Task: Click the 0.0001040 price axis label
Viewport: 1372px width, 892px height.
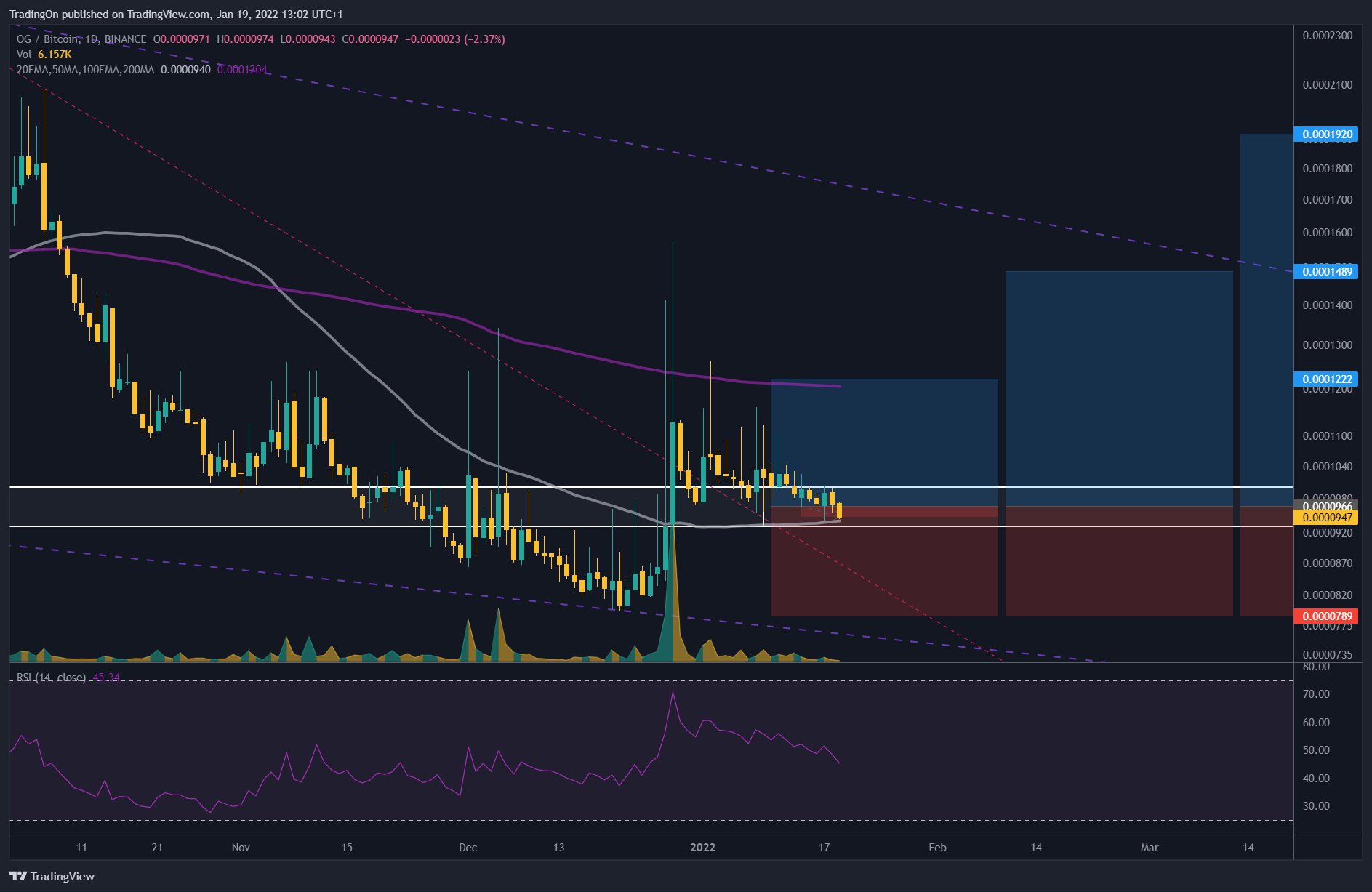Action: (1328, 467)
